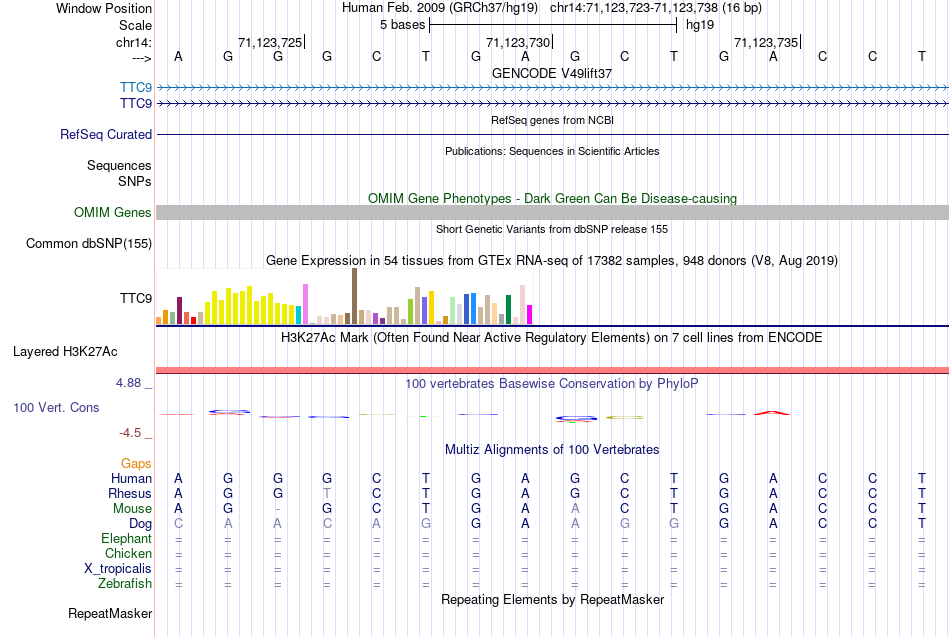This screenshot has height=637, width=950.
Task: Click the RefSeq Curated intron line
Action: pyautogui.click(x=552, y=135)
